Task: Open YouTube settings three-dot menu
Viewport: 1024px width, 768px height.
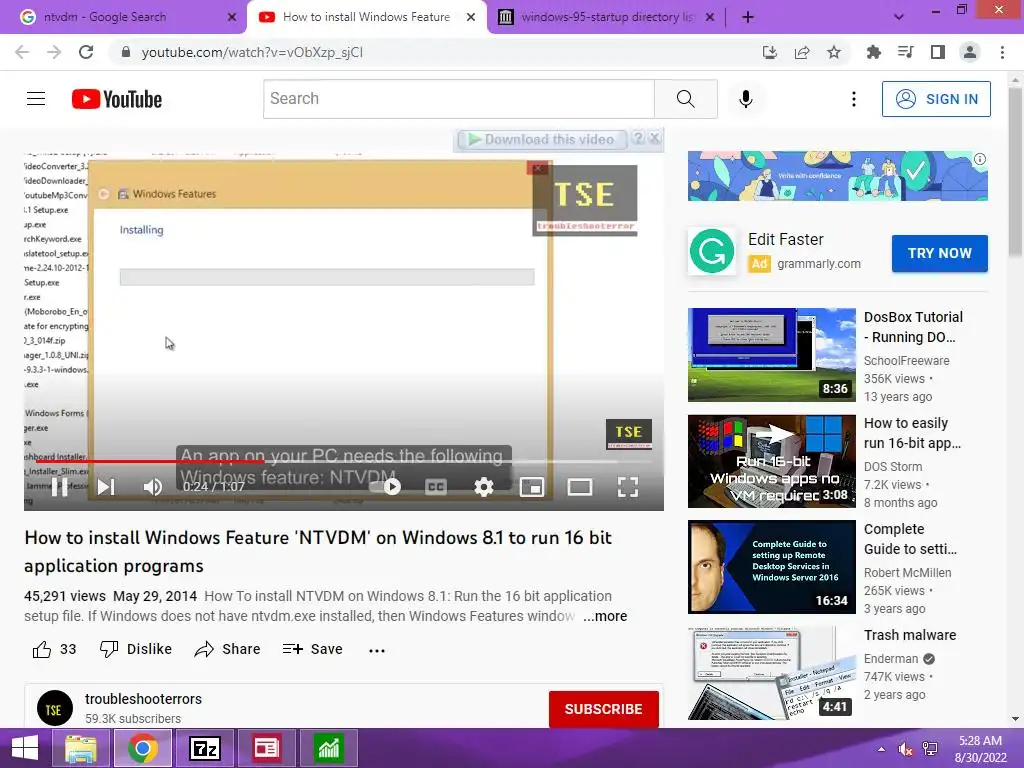Action: 854,99
